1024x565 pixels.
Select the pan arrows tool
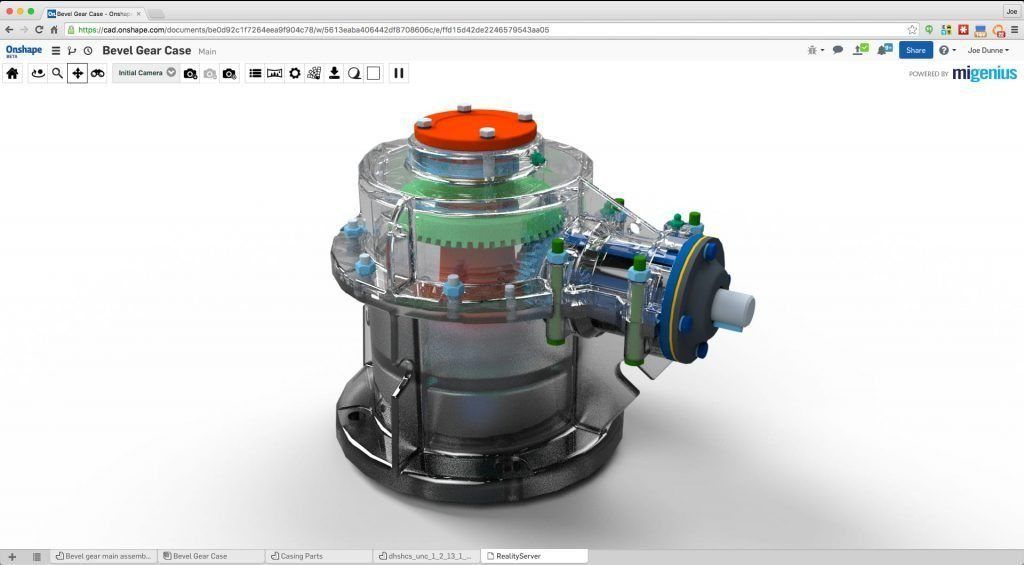click(77, 73)
